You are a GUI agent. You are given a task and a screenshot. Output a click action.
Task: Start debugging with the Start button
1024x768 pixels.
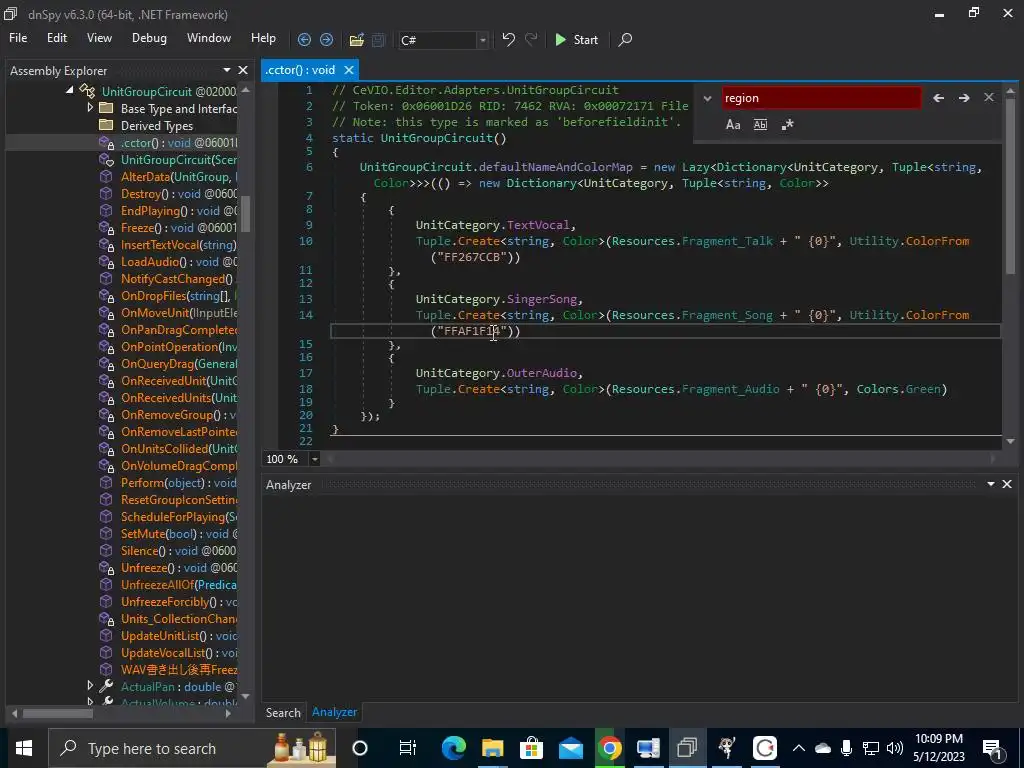[x=577, y=40]
